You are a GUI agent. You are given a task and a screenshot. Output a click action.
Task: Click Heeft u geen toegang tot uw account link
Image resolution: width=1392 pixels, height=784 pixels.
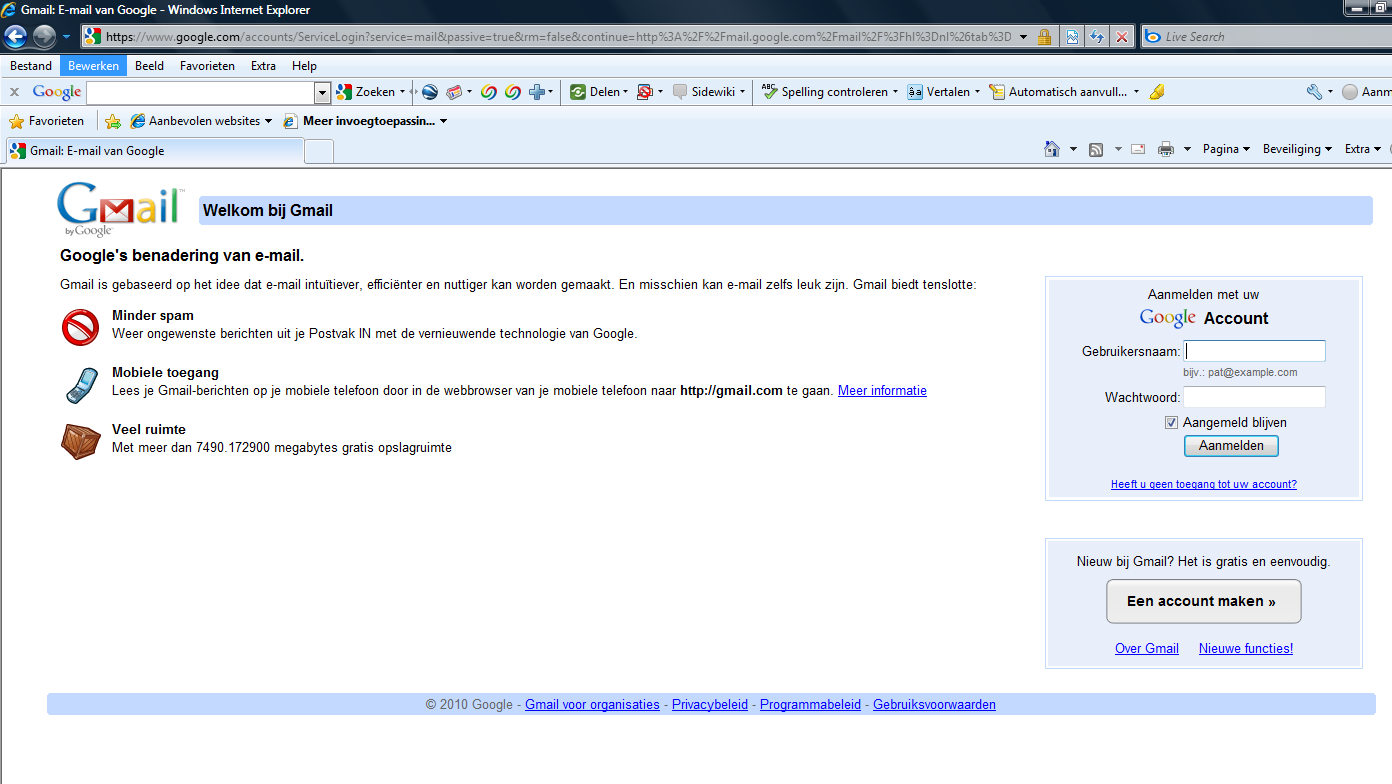pos(1203,484)
